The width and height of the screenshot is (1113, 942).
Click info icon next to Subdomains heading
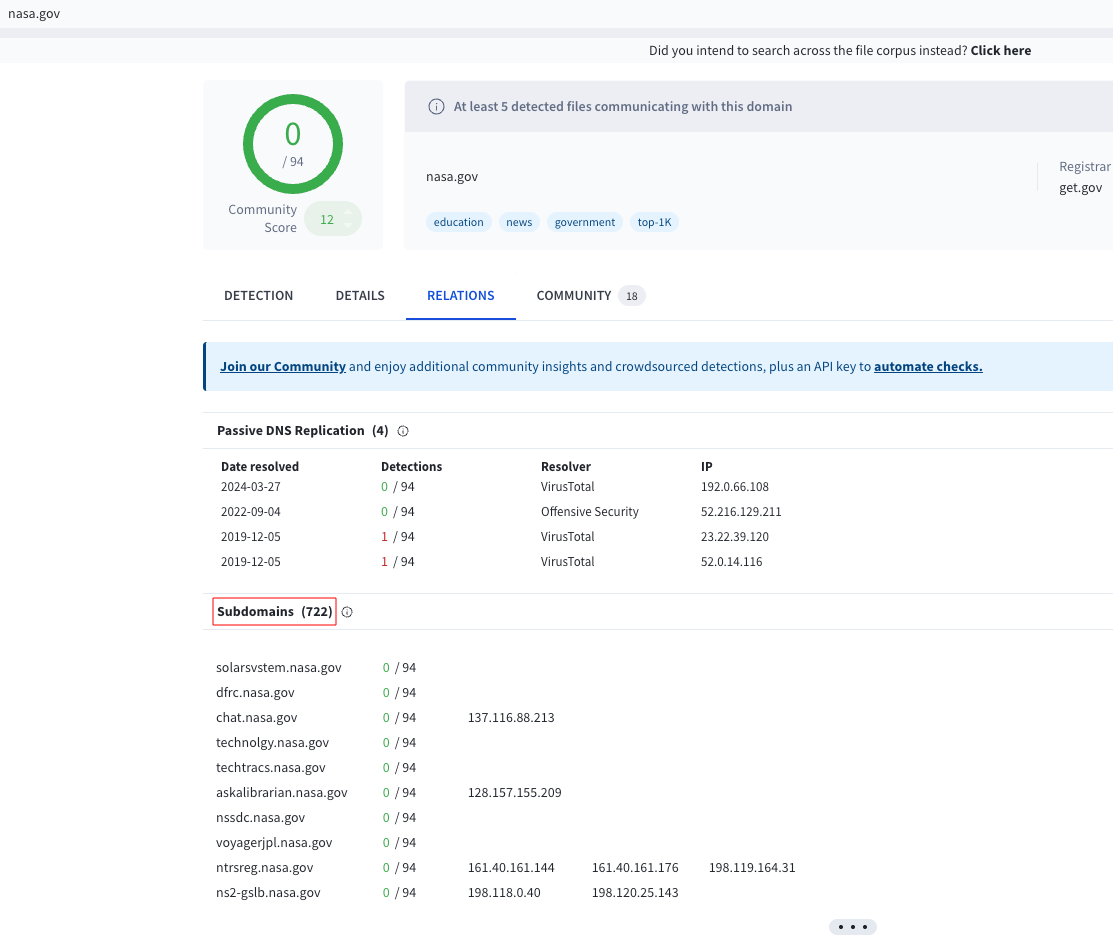coord(347,612)
